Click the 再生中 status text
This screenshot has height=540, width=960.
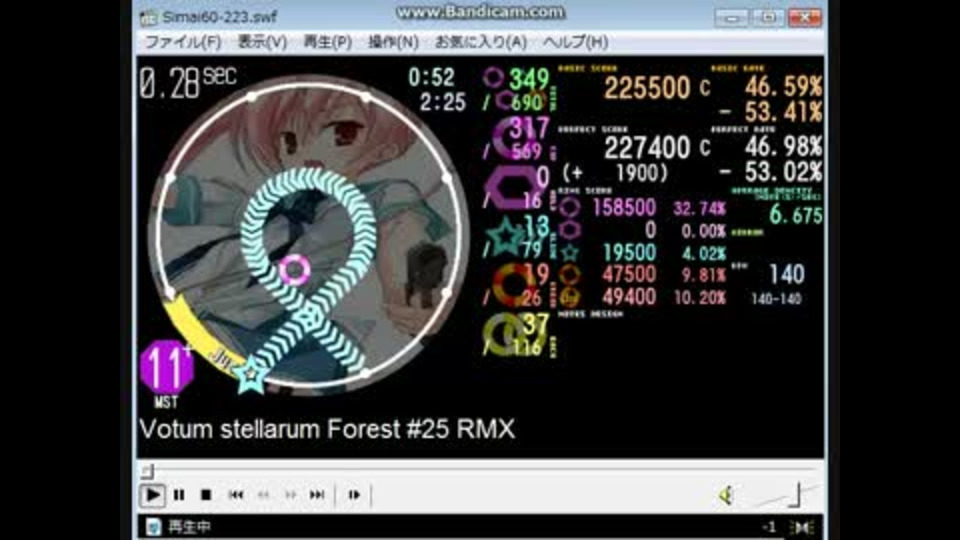point(189,527)
